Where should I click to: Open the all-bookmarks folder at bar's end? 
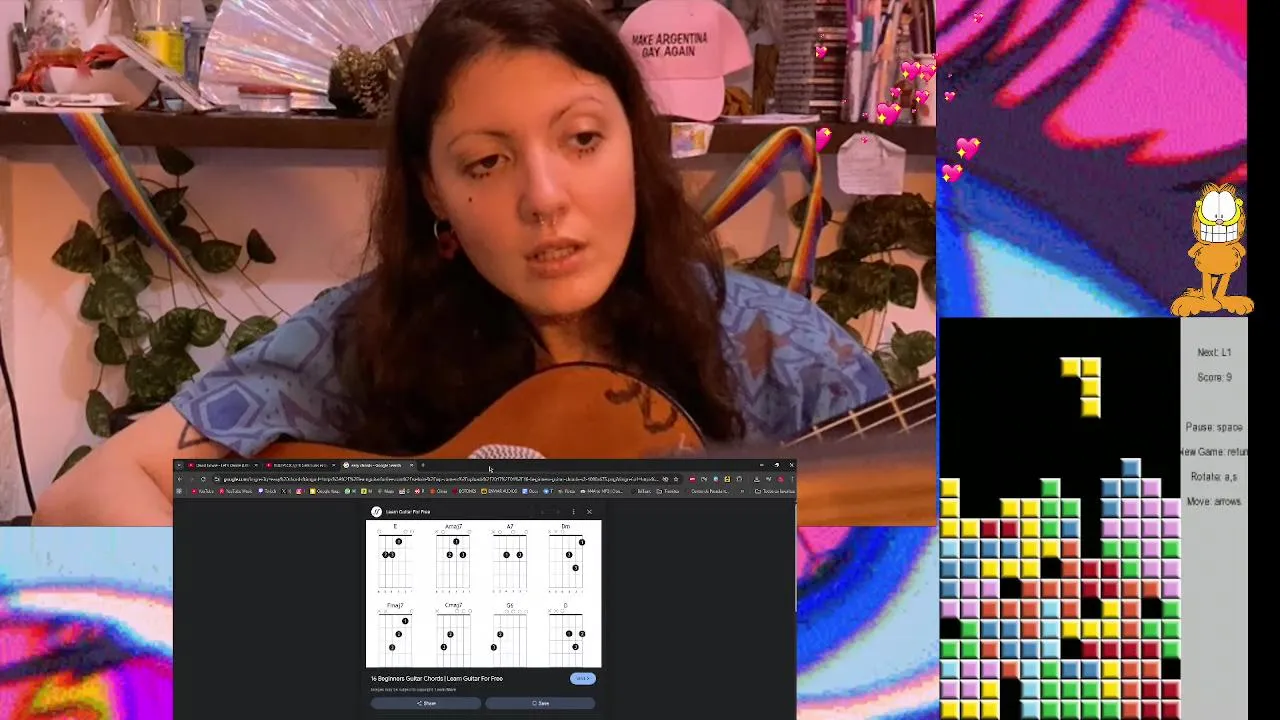tap(774, 491)
